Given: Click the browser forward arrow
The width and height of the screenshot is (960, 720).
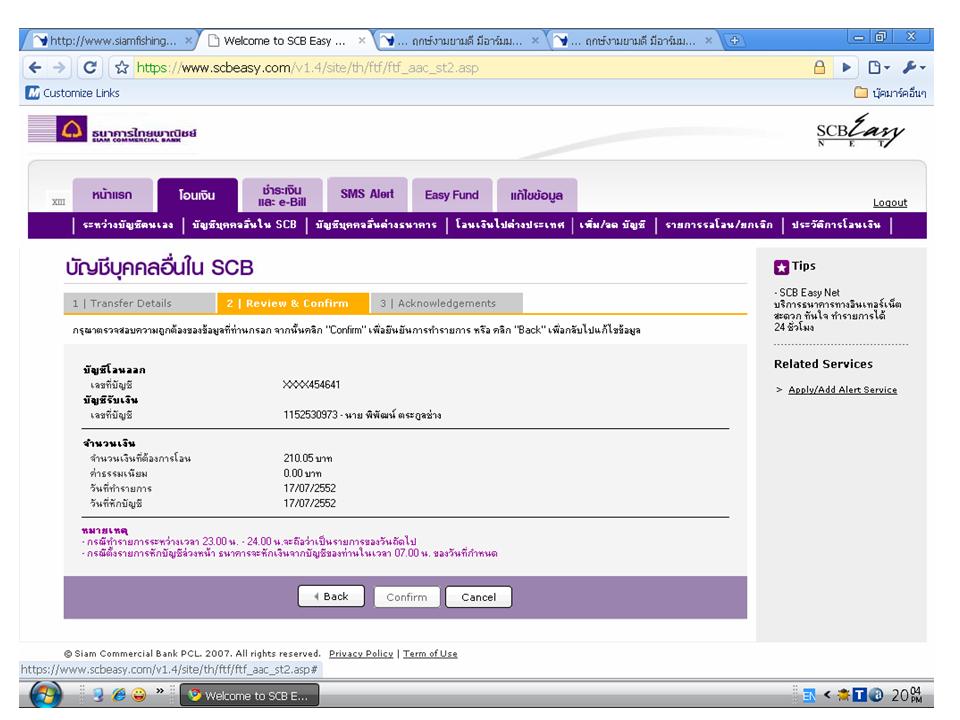Looking at the screenshot, I should coord(59,67).
